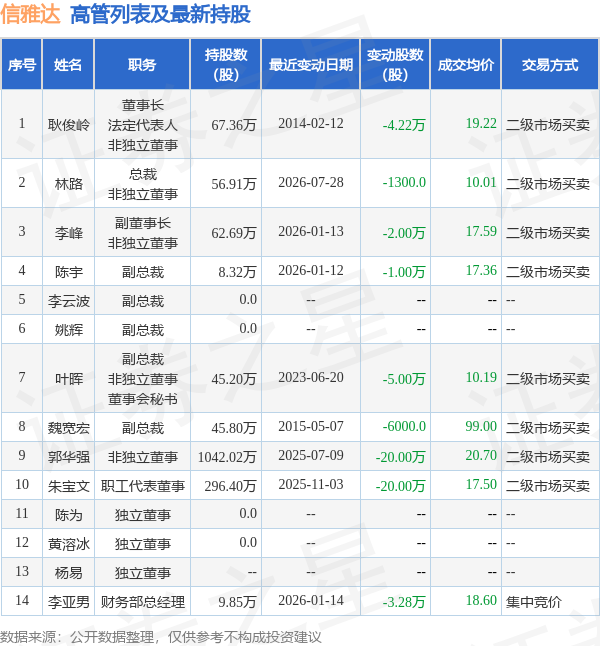Click the data source footnote text
Viewport: 600px width, 646px height.
point(160,637)
